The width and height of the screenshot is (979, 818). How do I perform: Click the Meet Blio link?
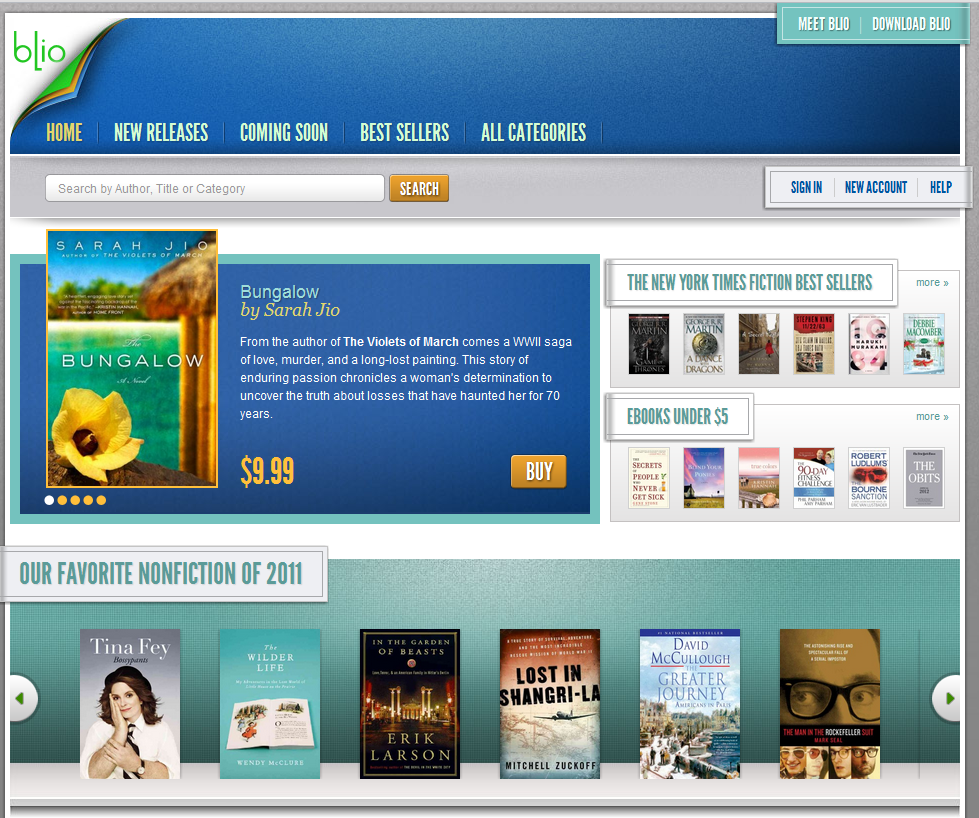(824, 24)
